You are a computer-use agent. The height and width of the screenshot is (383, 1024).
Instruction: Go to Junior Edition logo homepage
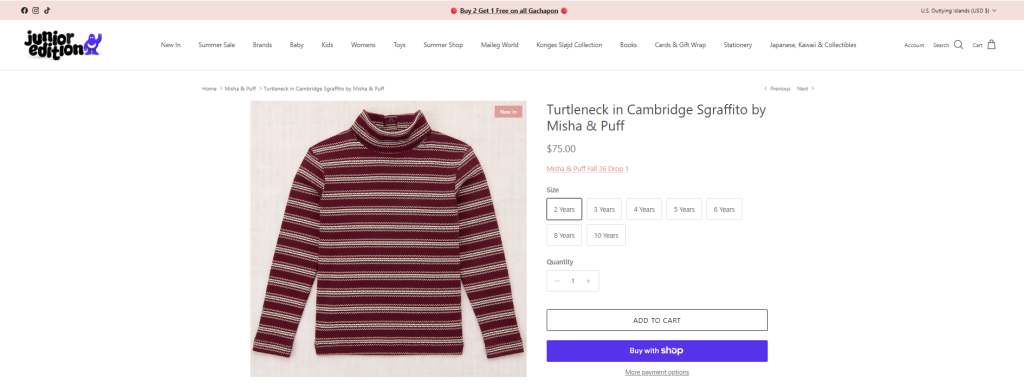63,45
